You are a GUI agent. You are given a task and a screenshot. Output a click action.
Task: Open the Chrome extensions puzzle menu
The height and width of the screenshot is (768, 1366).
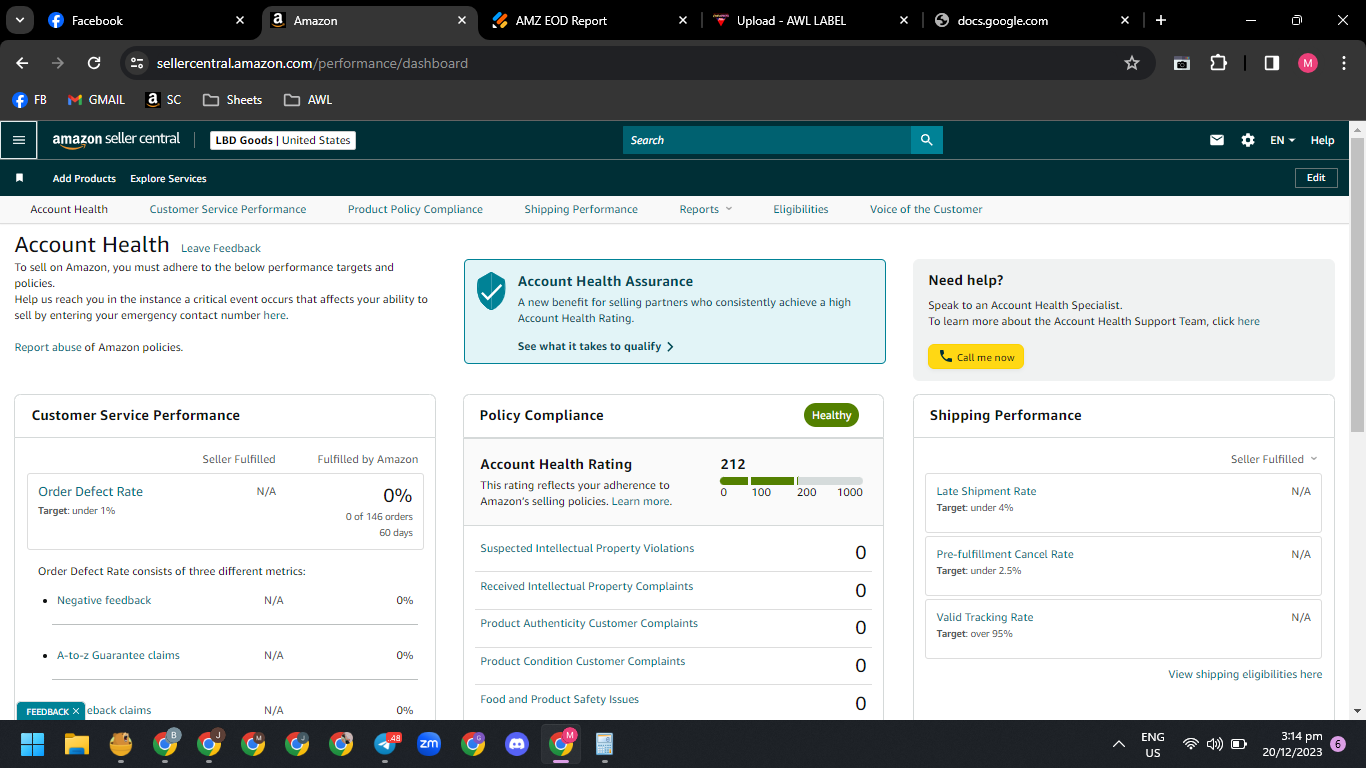pos(1218,63)
